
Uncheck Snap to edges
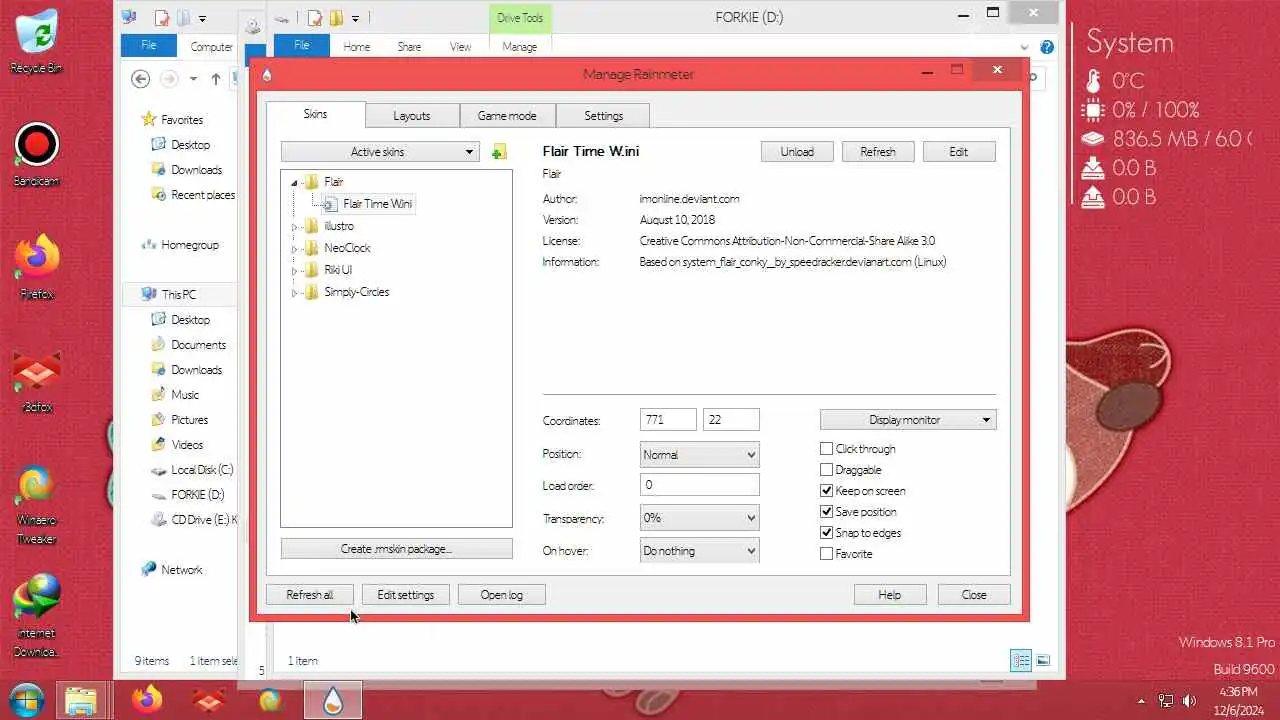click(x=826, y=533)
